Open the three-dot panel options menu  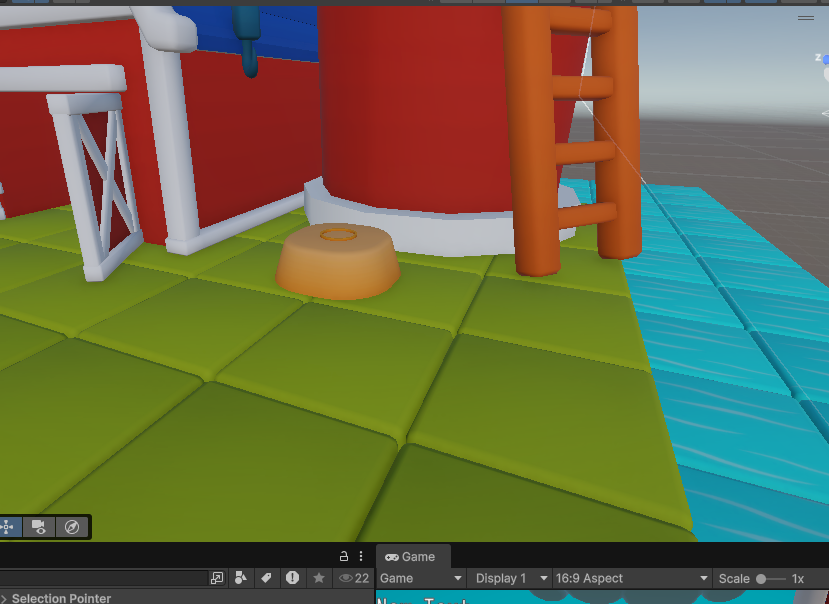(x=361, y=557)
